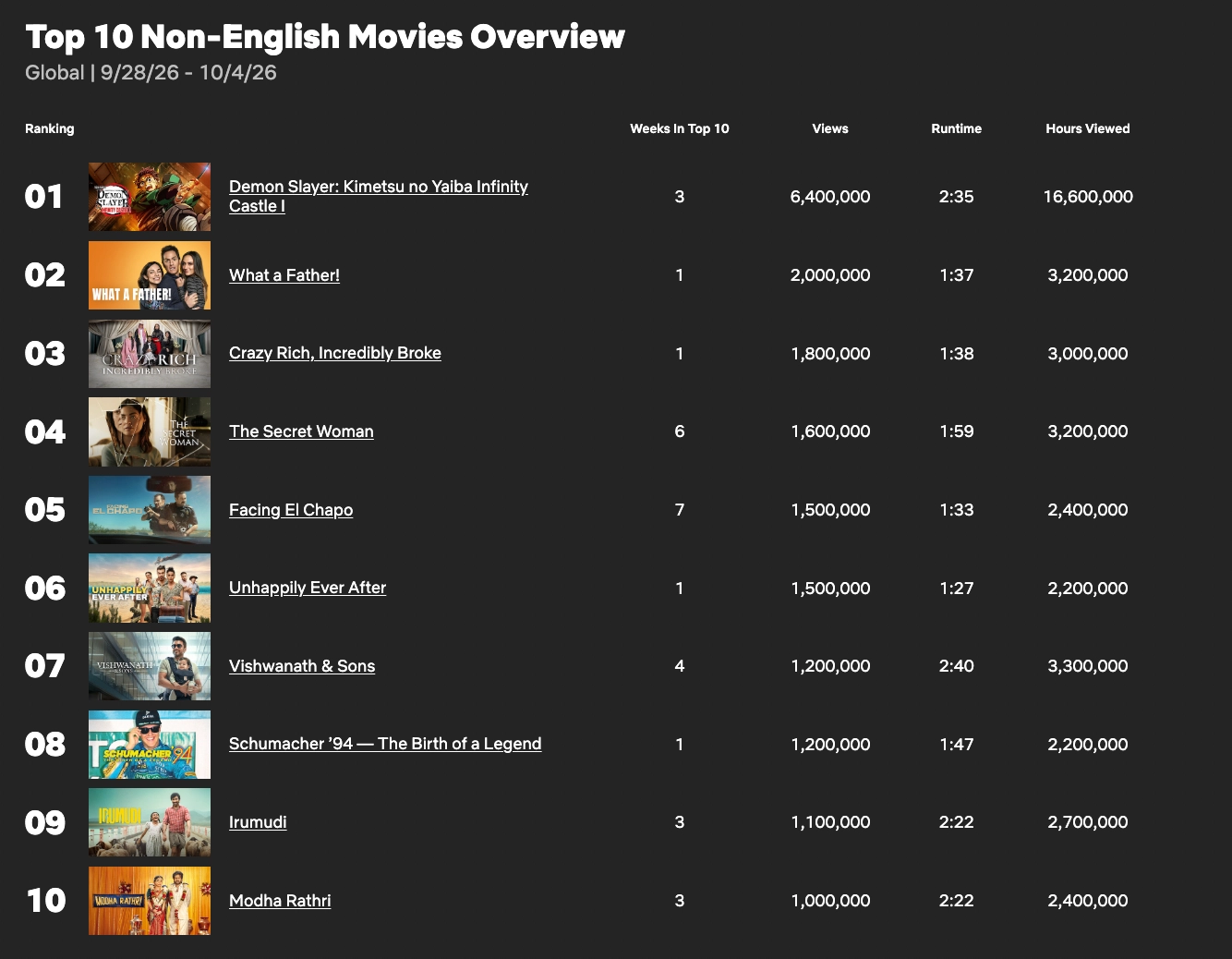
Task: Open the Facing El Chapo link
Action: (291, 510)
